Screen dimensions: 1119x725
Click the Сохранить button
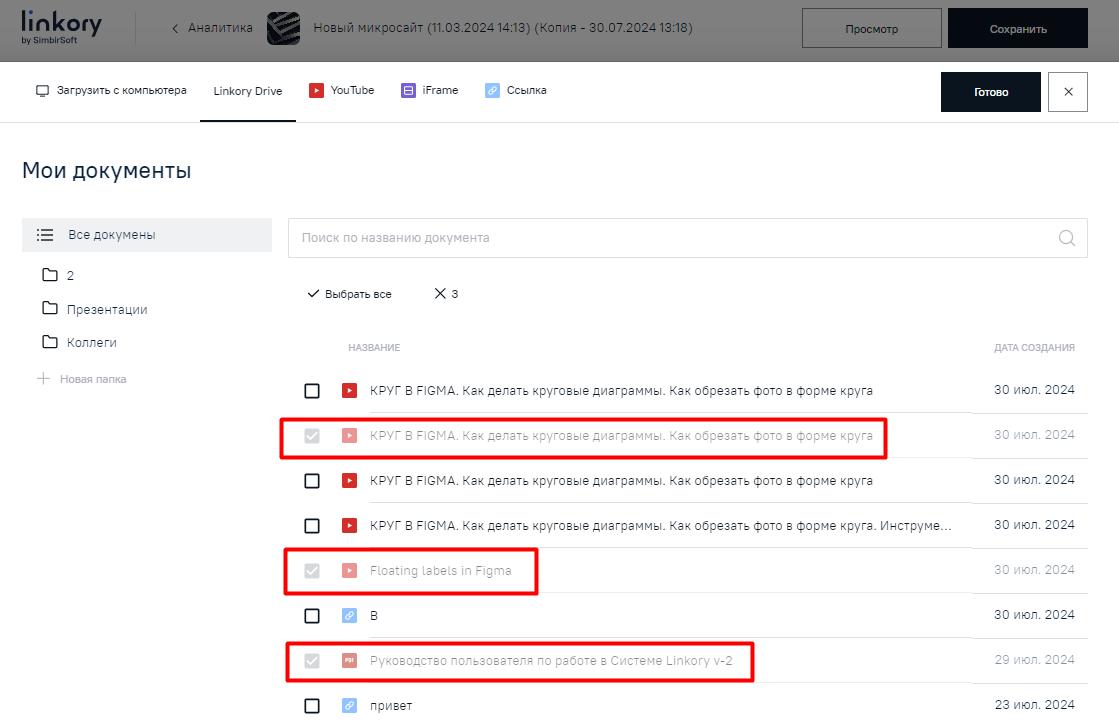1017,29
